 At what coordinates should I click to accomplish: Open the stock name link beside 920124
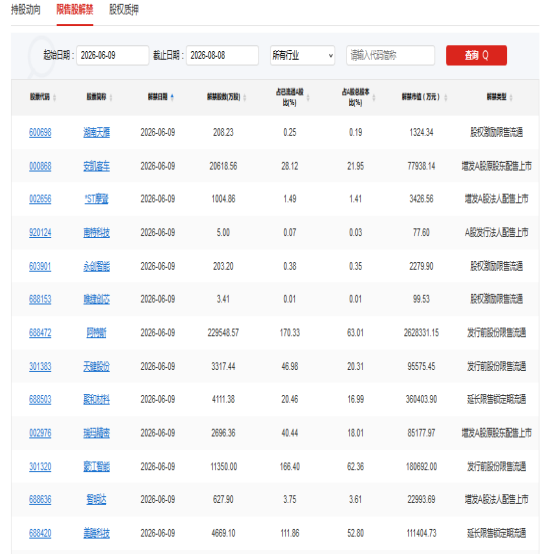point(97,233)
